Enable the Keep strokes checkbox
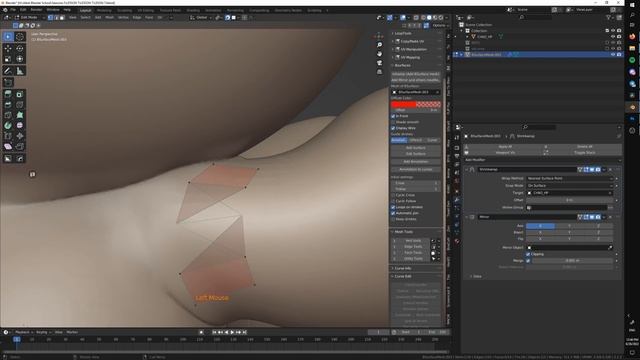Image resolution: width=640 pixels, height=360 pixels. 393,219
